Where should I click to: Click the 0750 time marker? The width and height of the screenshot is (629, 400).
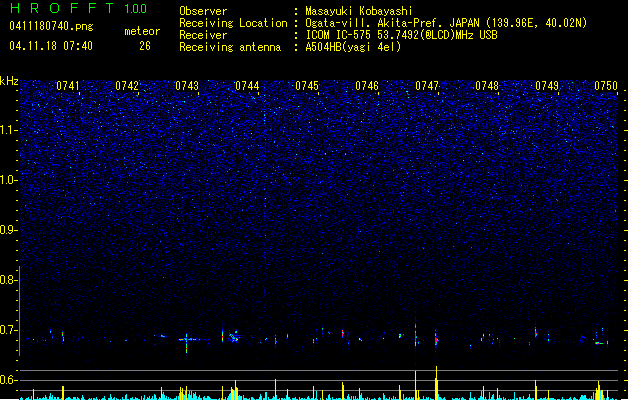click(x=606, y=86)
